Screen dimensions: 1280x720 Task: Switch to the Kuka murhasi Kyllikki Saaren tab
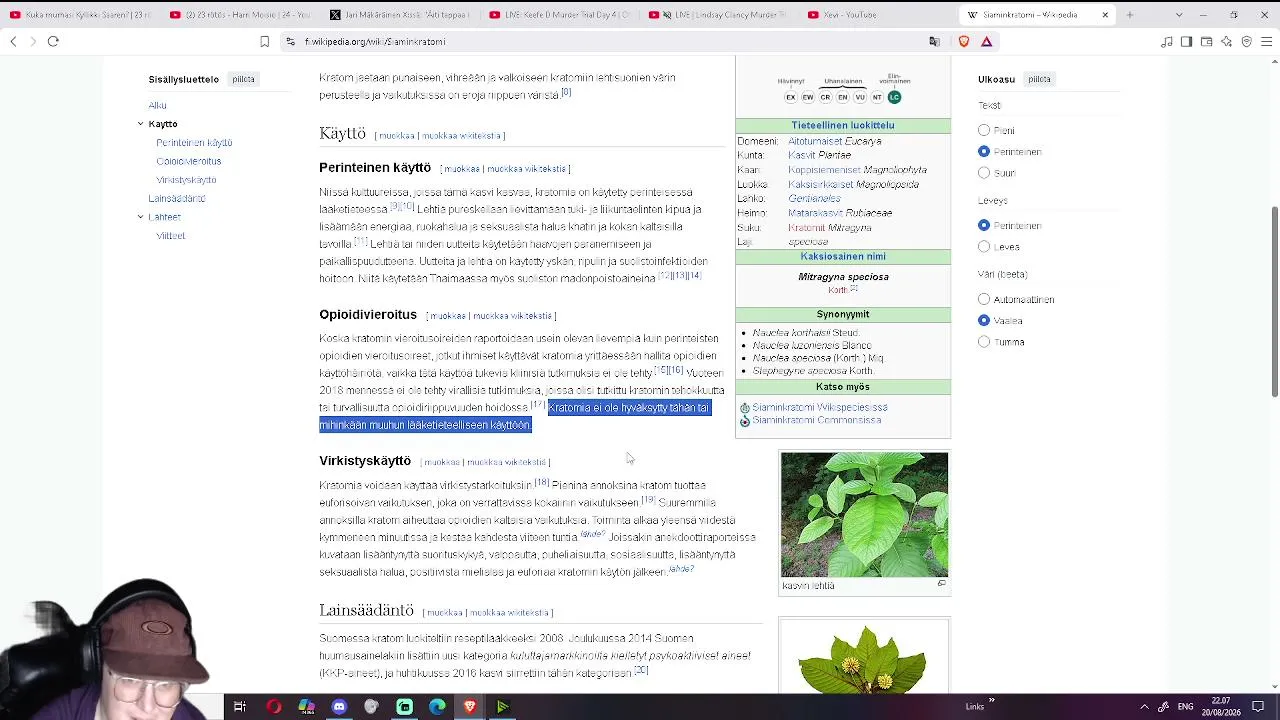pyautogui.click(x=79, y=15)
